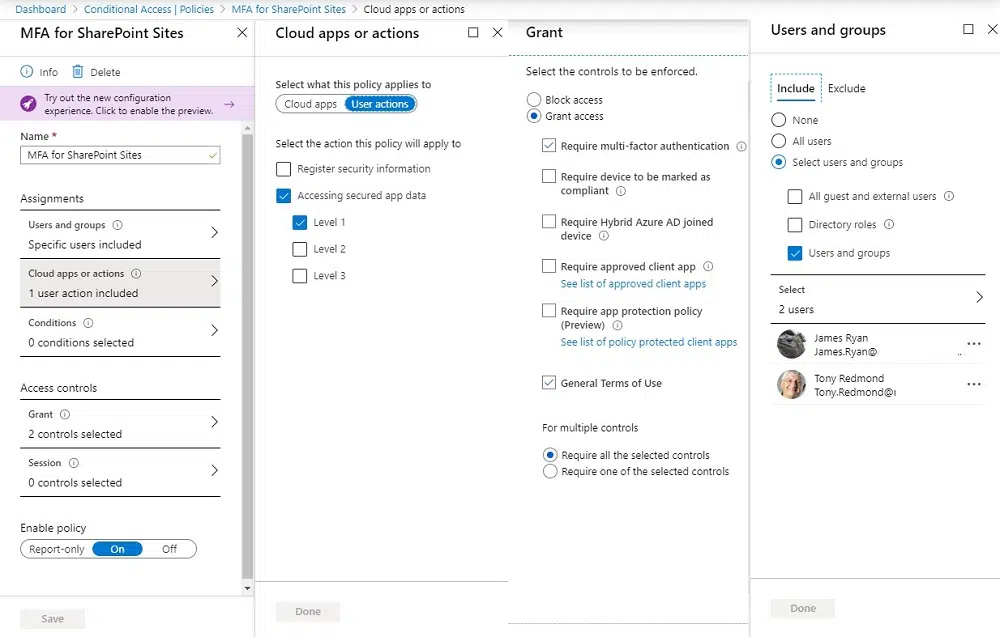
Task: Switch to the Exclude tab
Action: pos(846,88)
